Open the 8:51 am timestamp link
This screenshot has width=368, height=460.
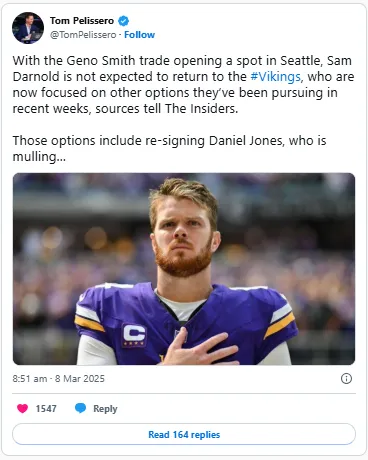[x=30, y=379]
